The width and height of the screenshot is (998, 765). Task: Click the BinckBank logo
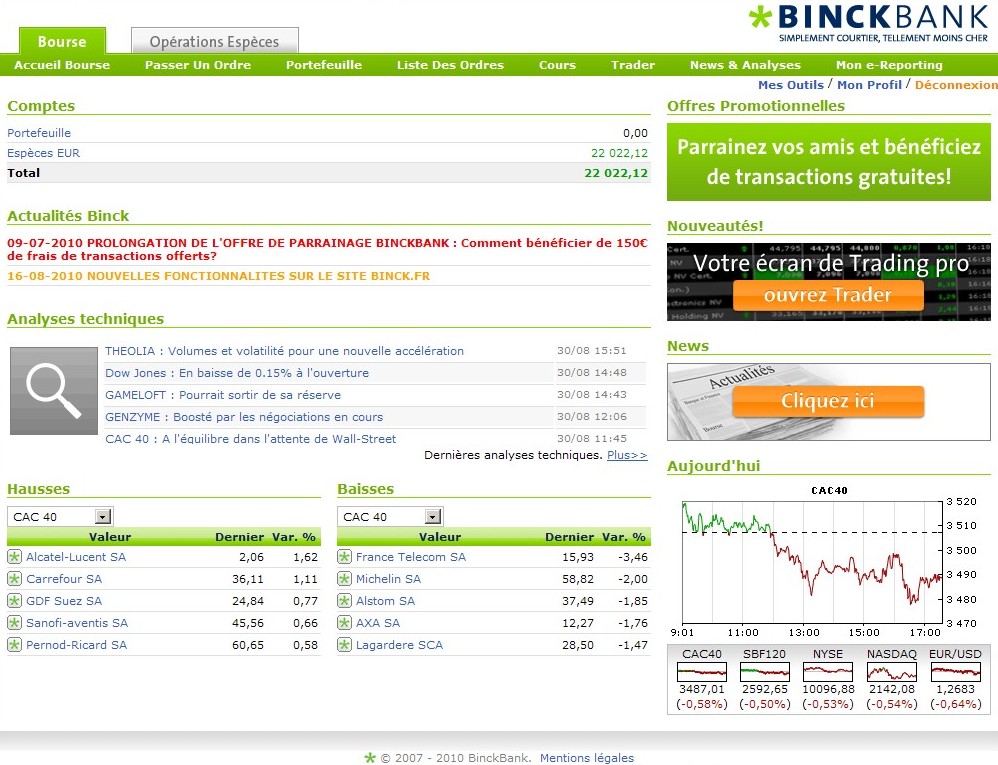coord(869,24)
